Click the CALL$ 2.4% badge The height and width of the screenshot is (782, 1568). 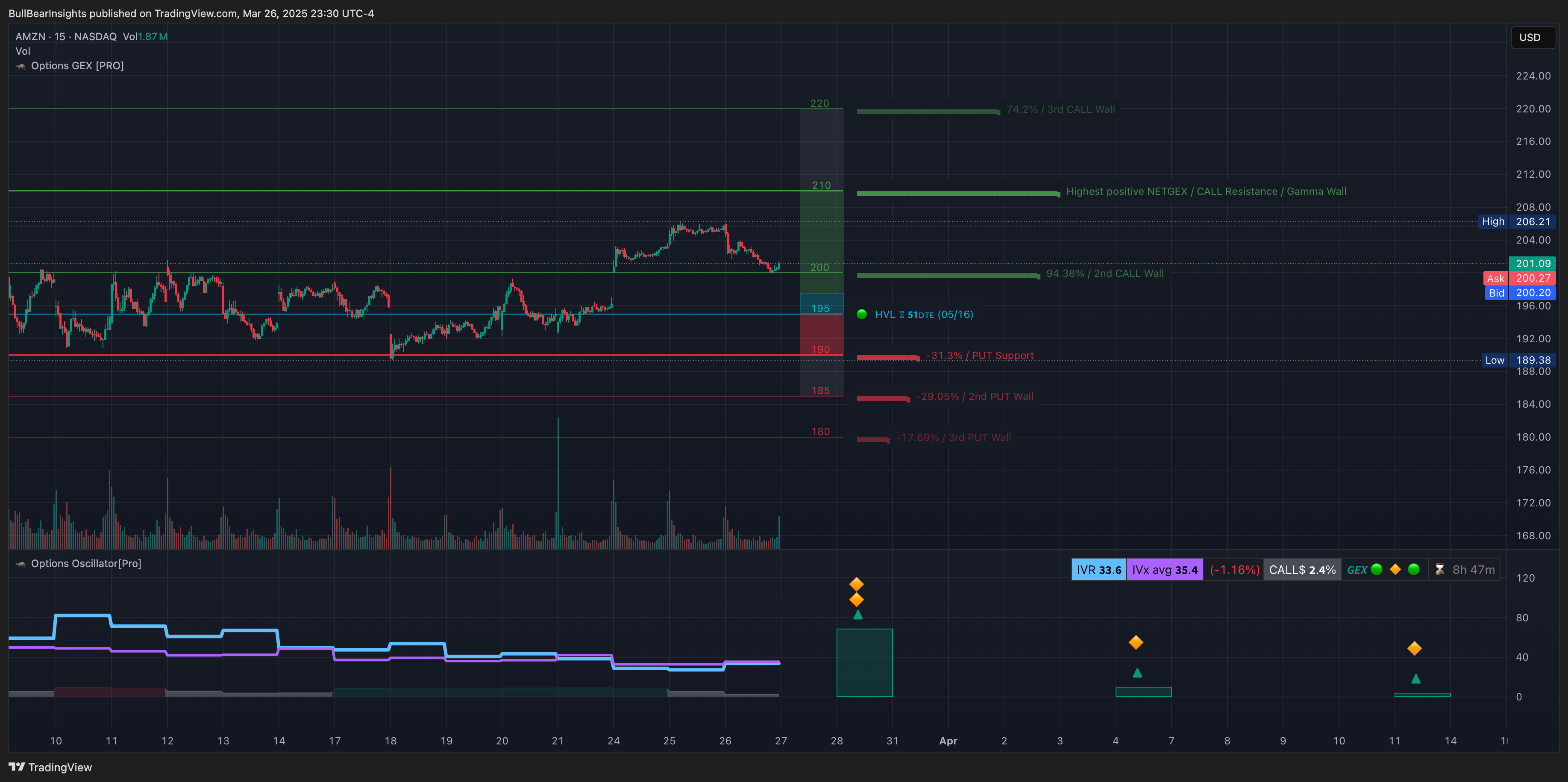pyautogui.click(x=1302, y=570)
